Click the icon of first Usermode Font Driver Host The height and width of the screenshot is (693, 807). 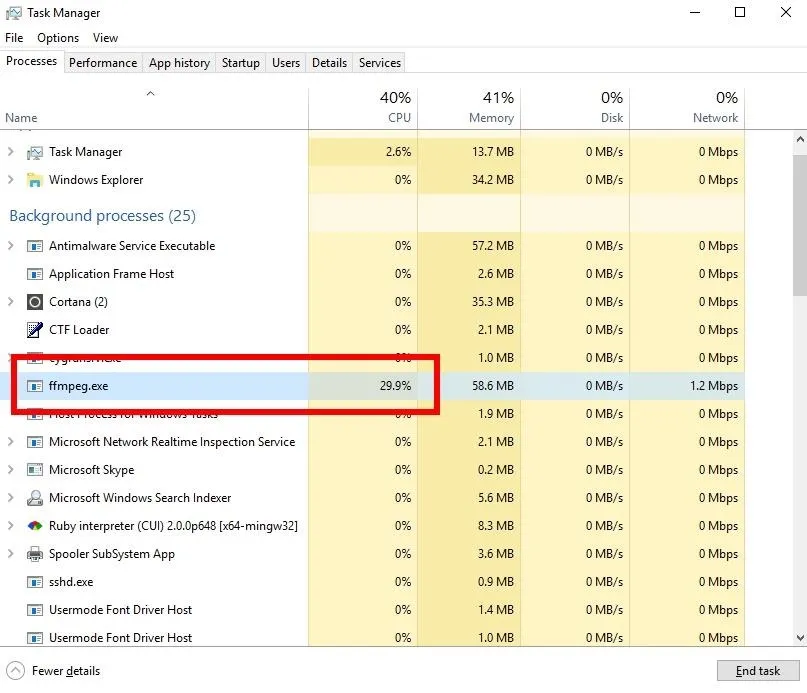pyautogui.click(x=34, y=610)
